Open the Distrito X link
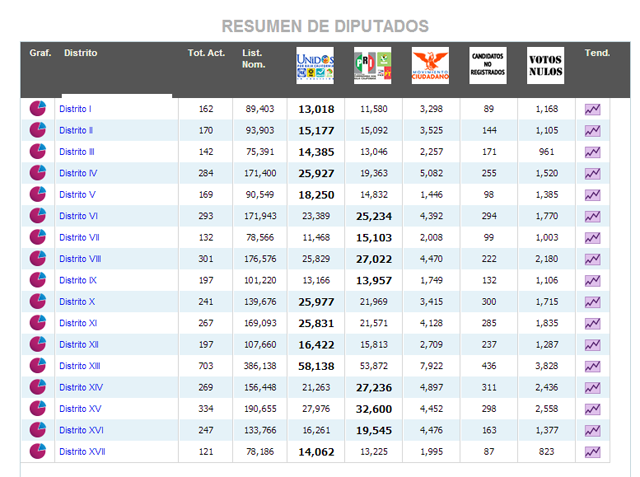The image size is (640, 477). (77, 302)
